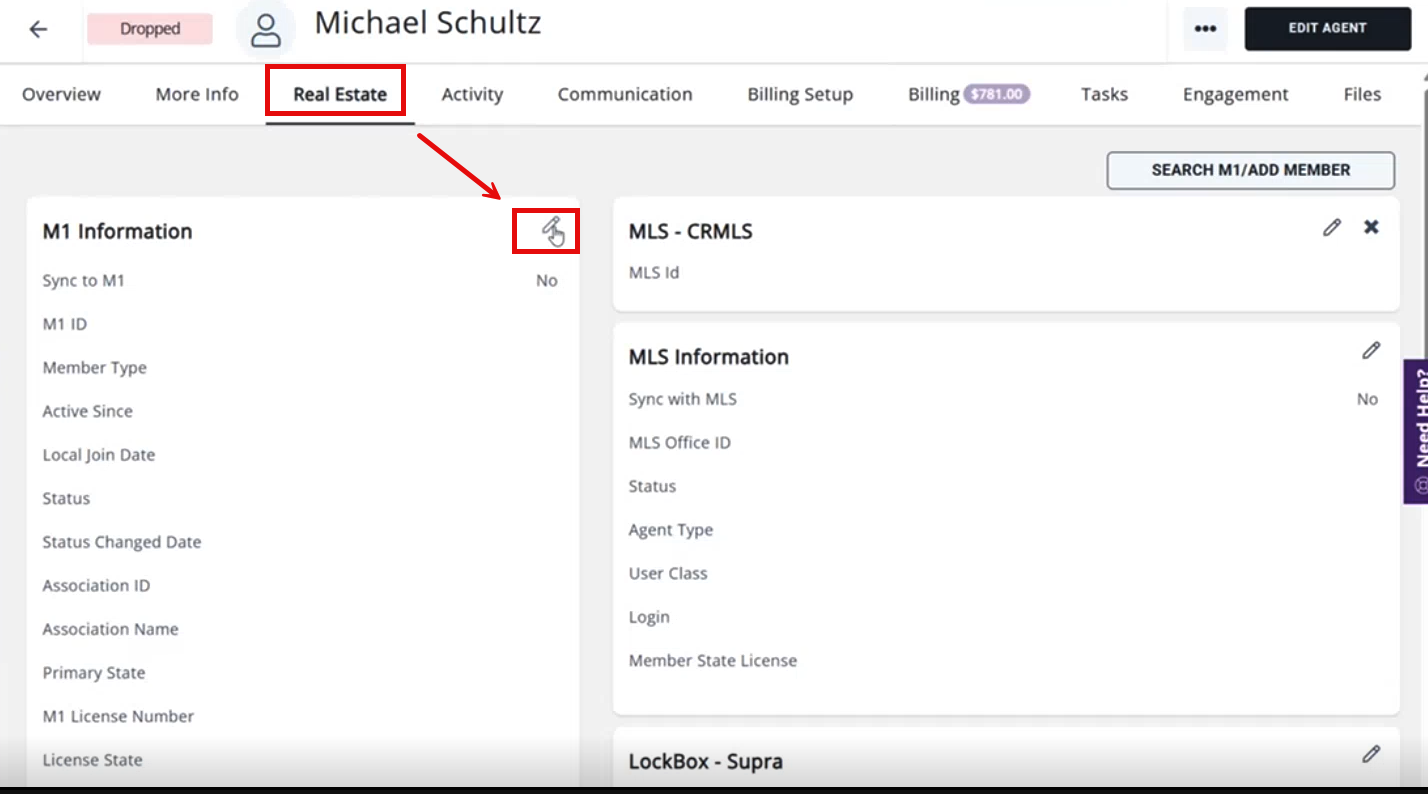The height and width of the screenshot is (794, 1428).
Task: Click the License State label
Action: click(x=92, y=760)
